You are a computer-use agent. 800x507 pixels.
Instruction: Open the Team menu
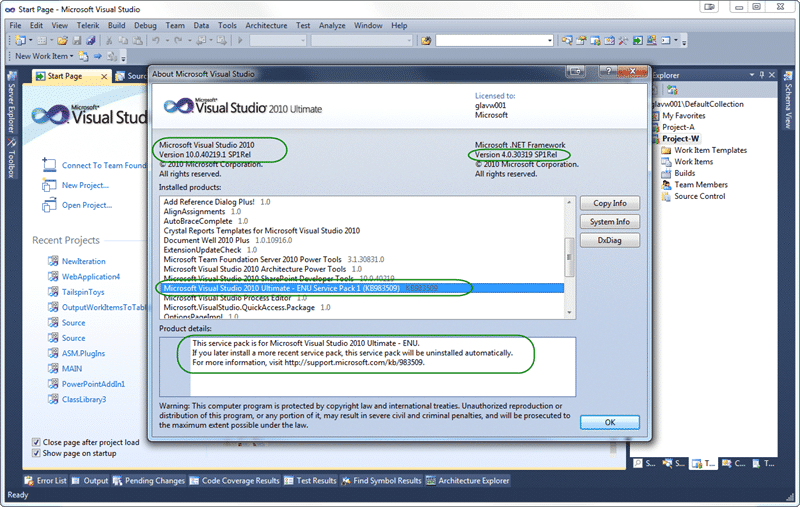[x=175, y=26]
